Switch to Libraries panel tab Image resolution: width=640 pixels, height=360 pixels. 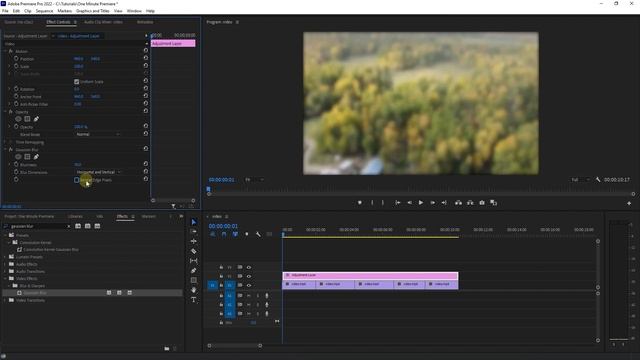click(x=75, y=216)
